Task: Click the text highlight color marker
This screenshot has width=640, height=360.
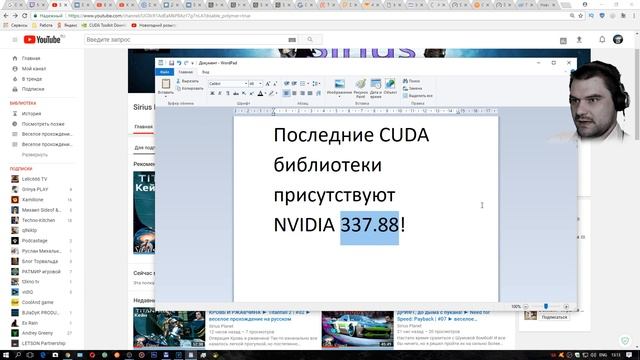Action: click(271, 93)
